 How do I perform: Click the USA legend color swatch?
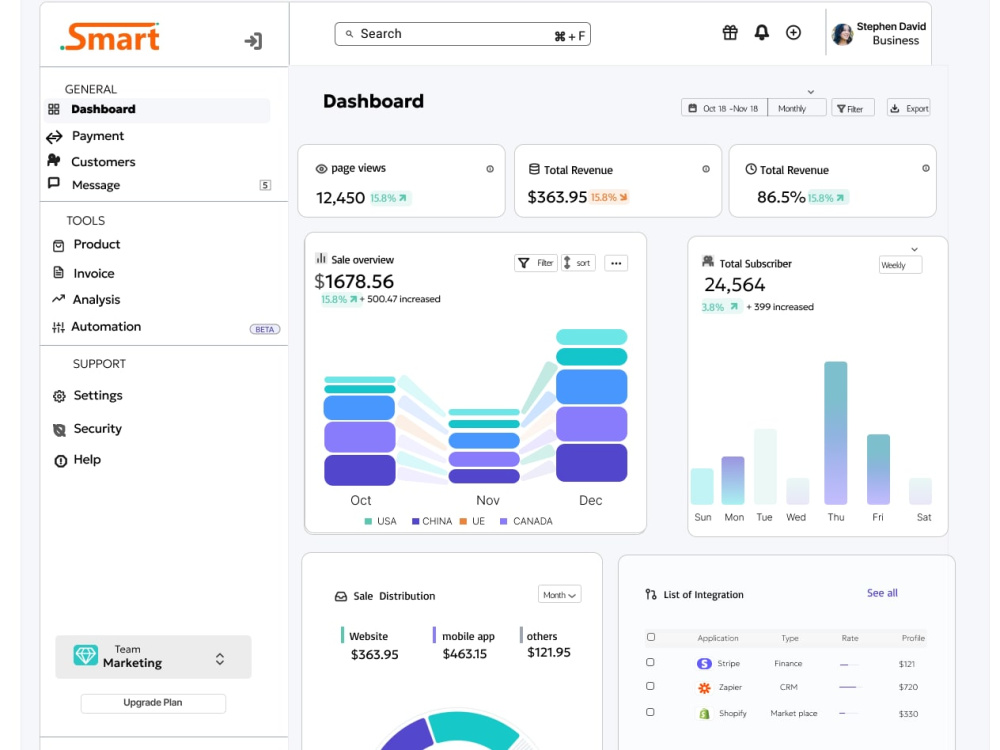[368, 522]
